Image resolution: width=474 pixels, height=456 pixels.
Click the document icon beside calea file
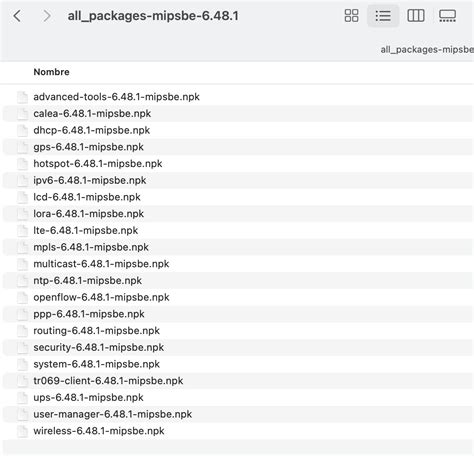pyautogui.click(x=22, y=114)
